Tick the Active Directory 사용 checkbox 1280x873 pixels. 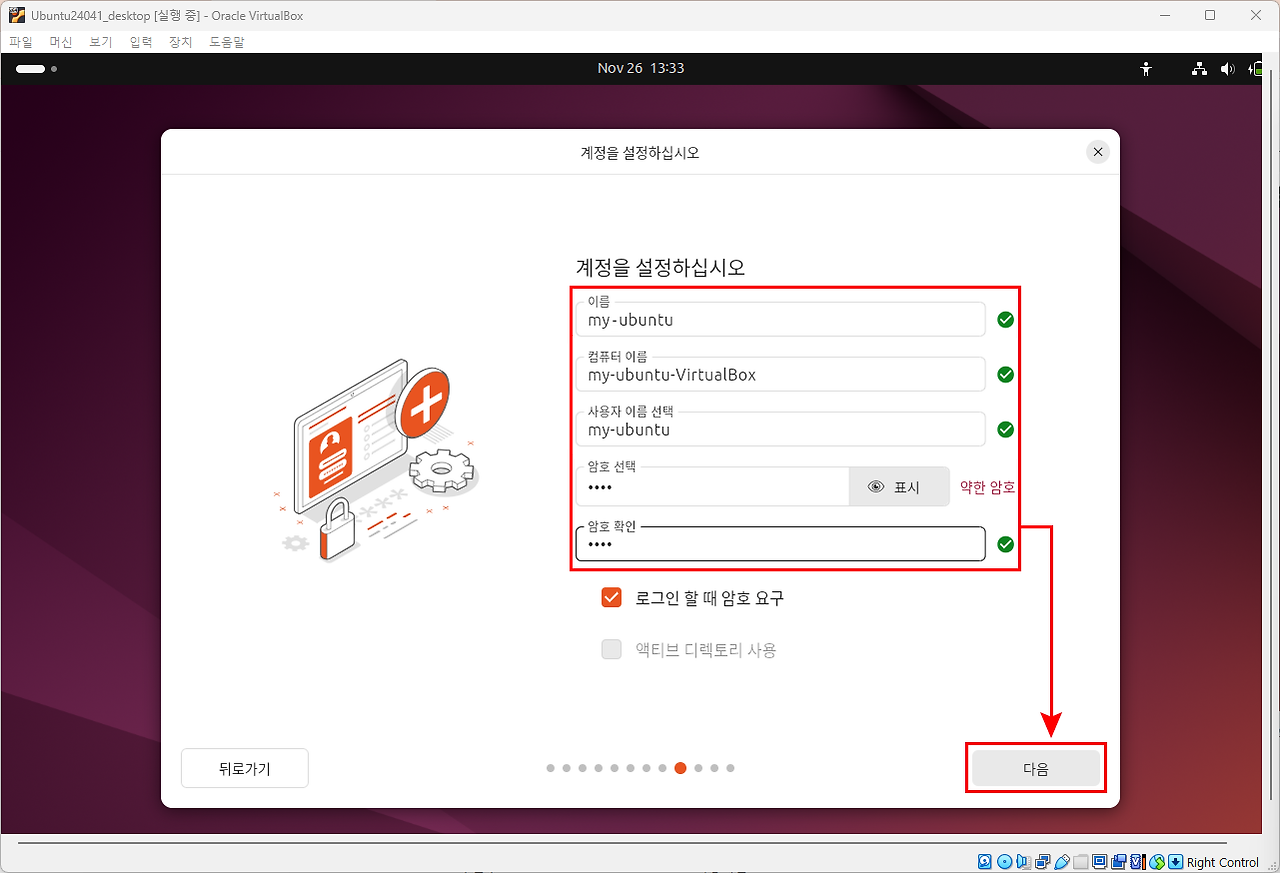612,650
